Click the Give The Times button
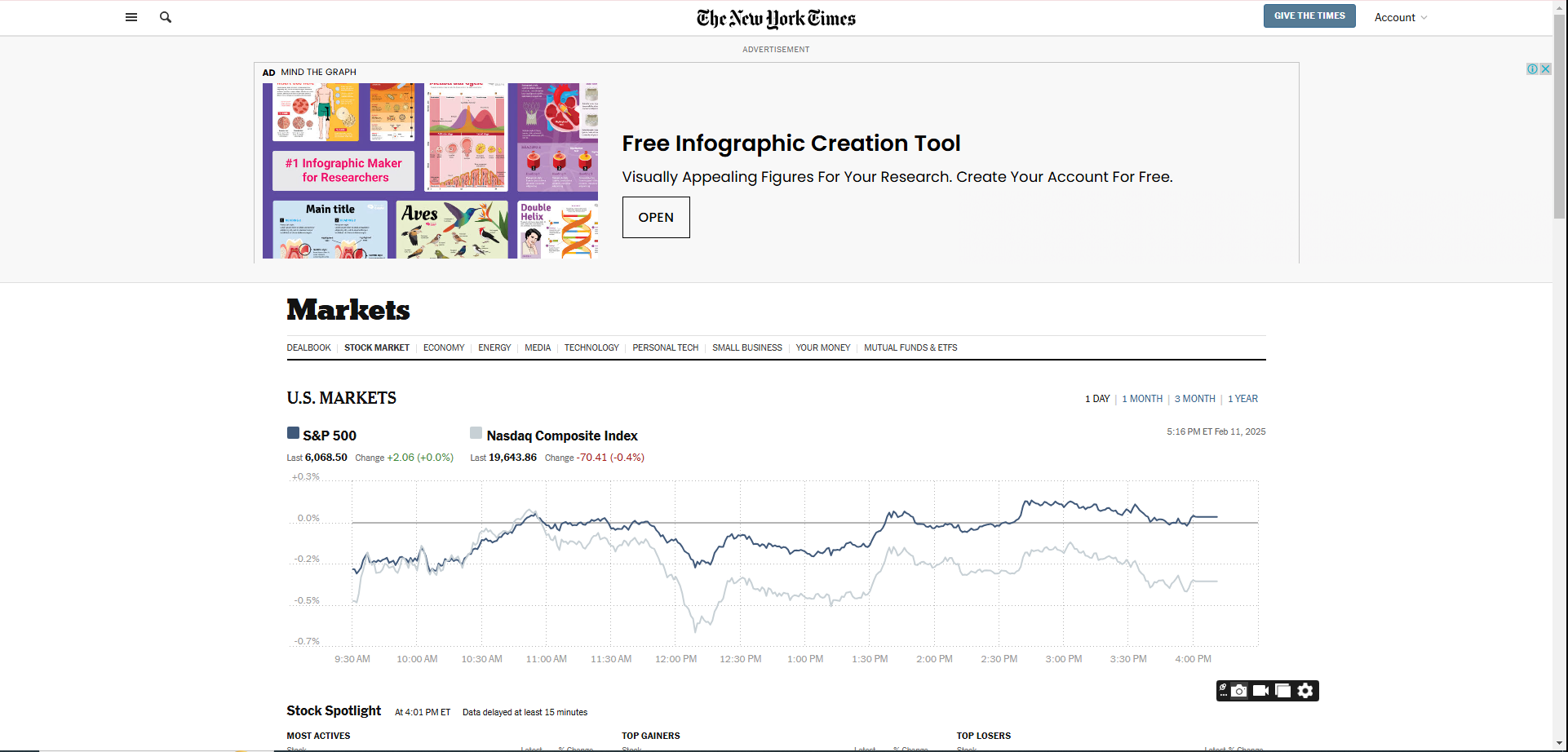This screenshot has height=752, width=1568. point(1309,16)
